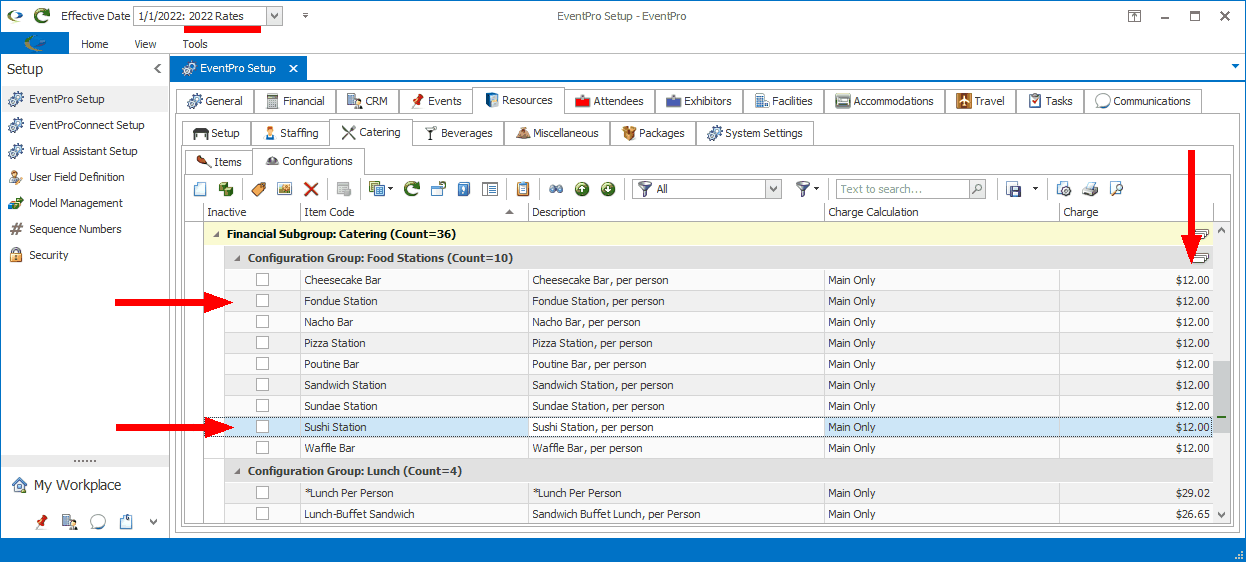Switch to the Financial tab
Viewport: 1246px width, 562px height.
click(294, 101)
